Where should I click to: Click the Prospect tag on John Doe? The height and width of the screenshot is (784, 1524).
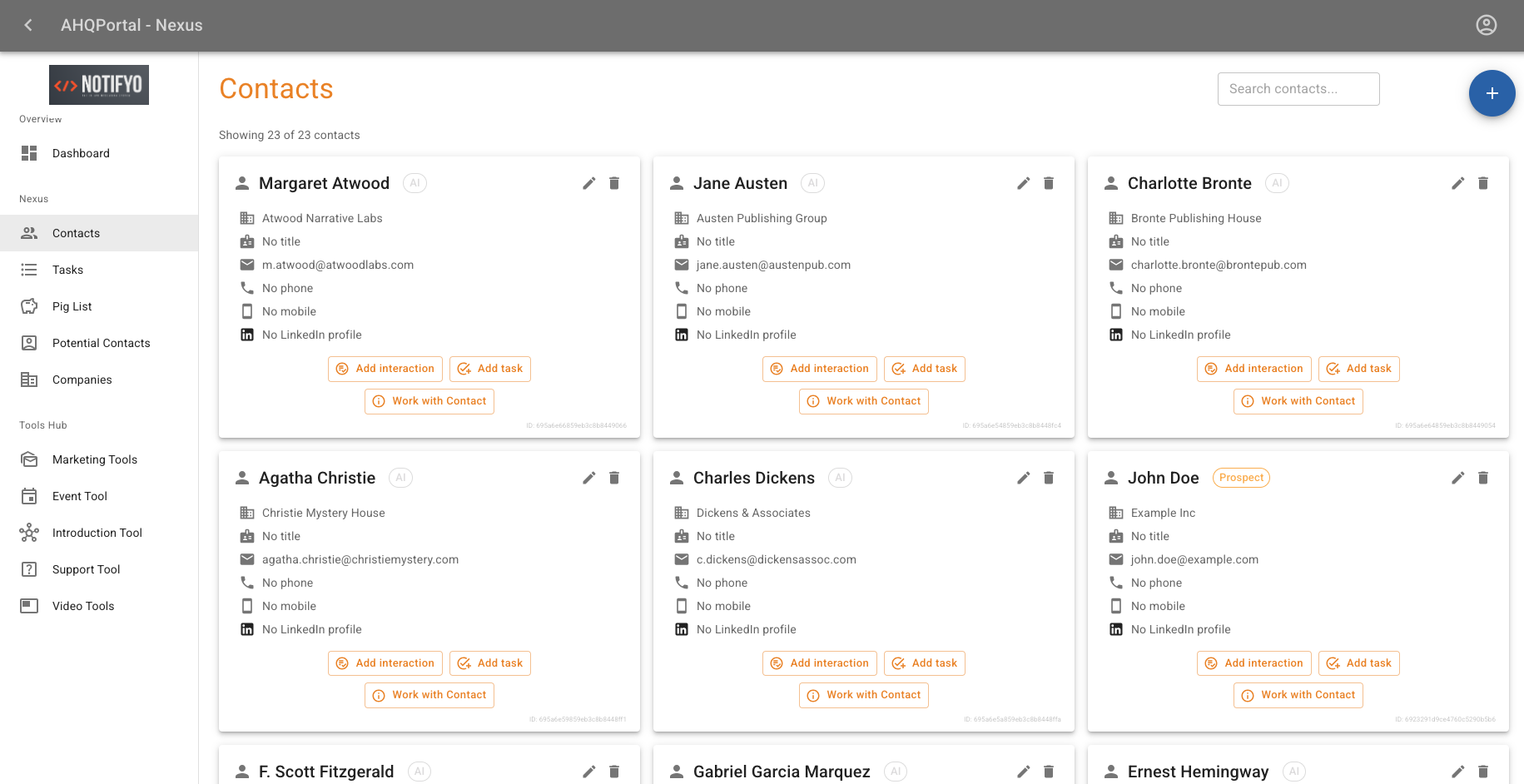tap(1241, 478)
